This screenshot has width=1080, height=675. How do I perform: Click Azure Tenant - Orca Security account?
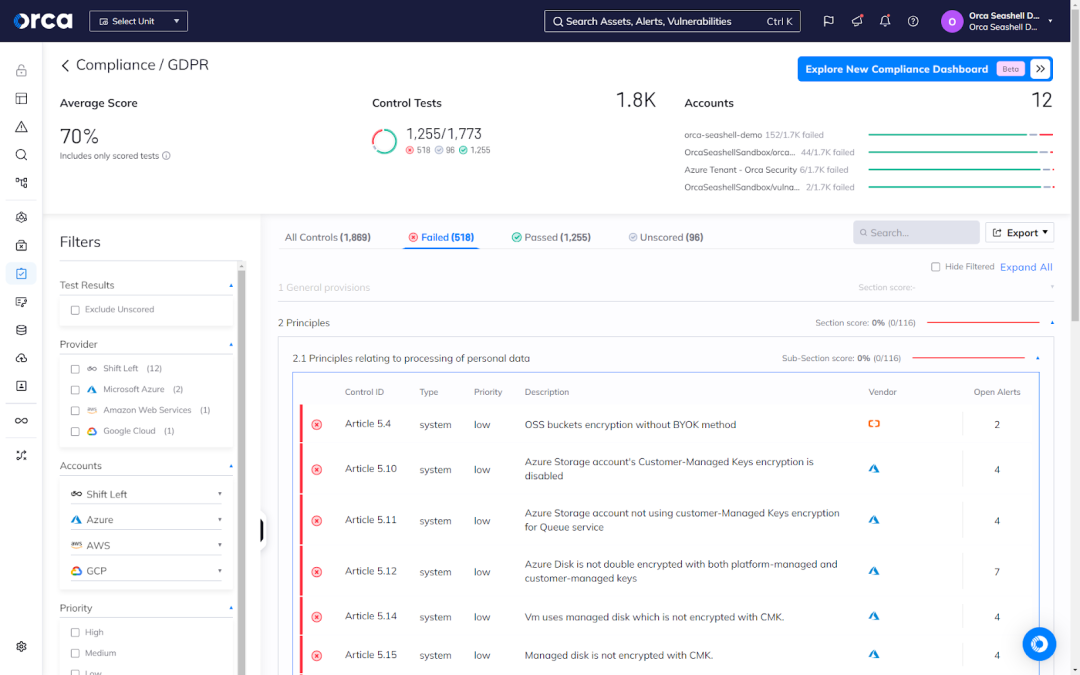pos(740,169)
